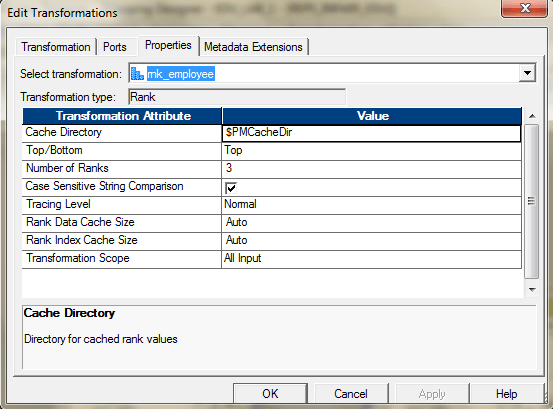This screenshot has width=553, height=409.
Task: Click the Rank transformation icon beside mk_employee
Action: coord(137,74)
